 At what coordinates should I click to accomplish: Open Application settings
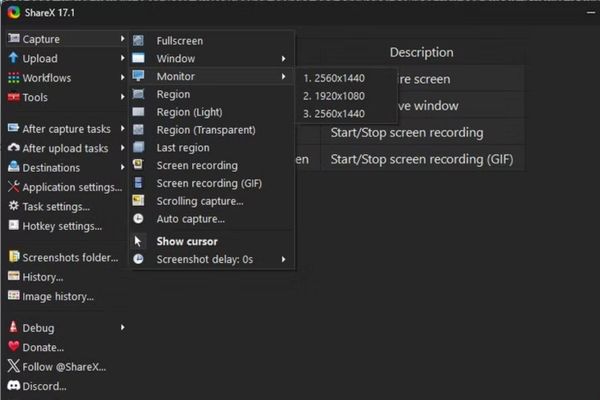tap(70, 187)
